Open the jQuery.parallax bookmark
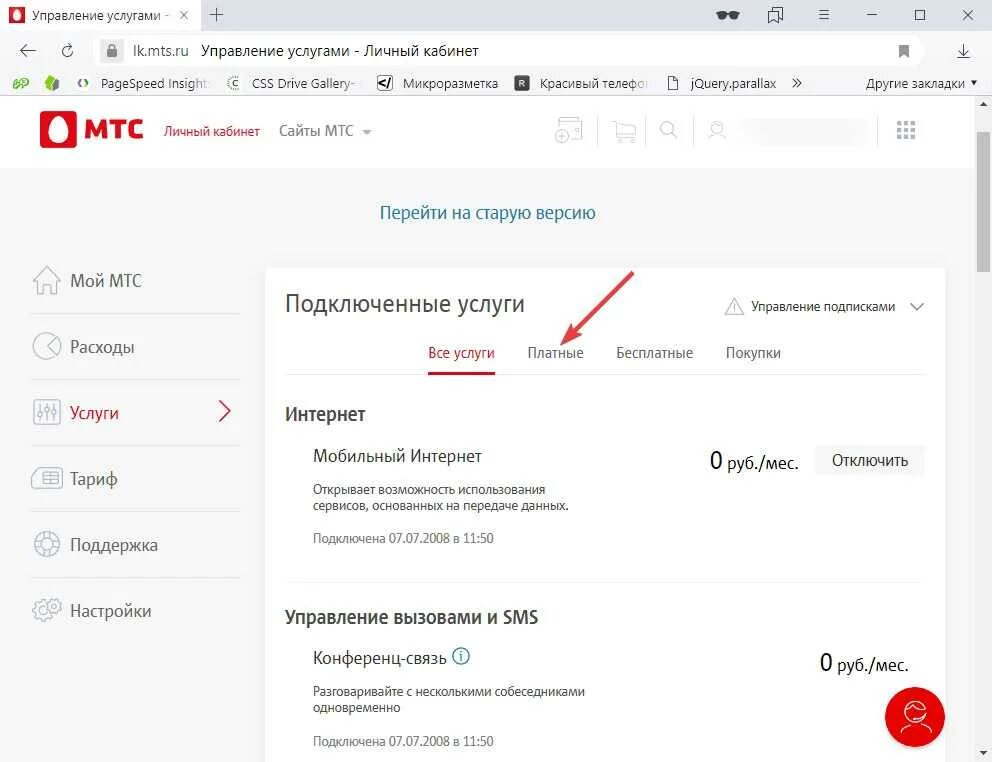The height and width of the screenshot is (762, 992). tap(721, 84)
